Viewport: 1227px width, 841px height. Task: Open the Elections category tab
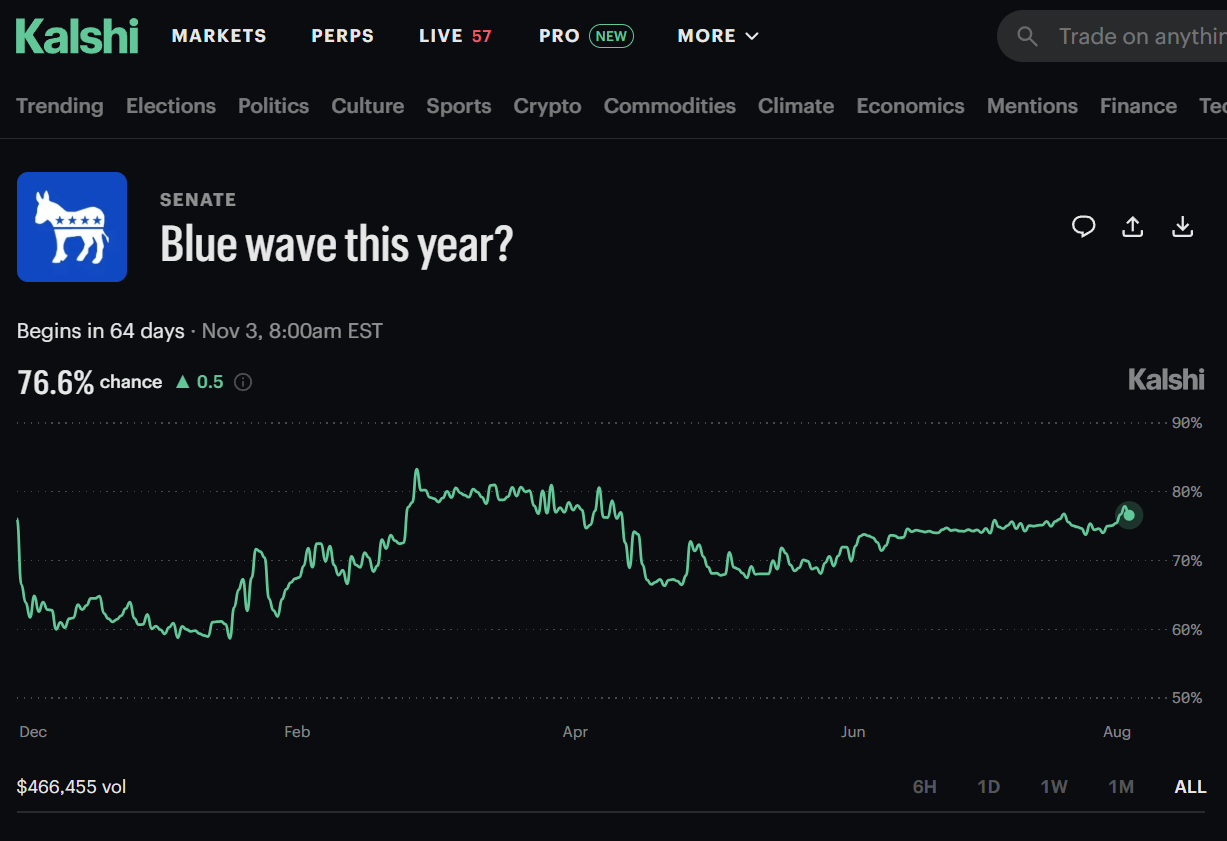point(171,106)
